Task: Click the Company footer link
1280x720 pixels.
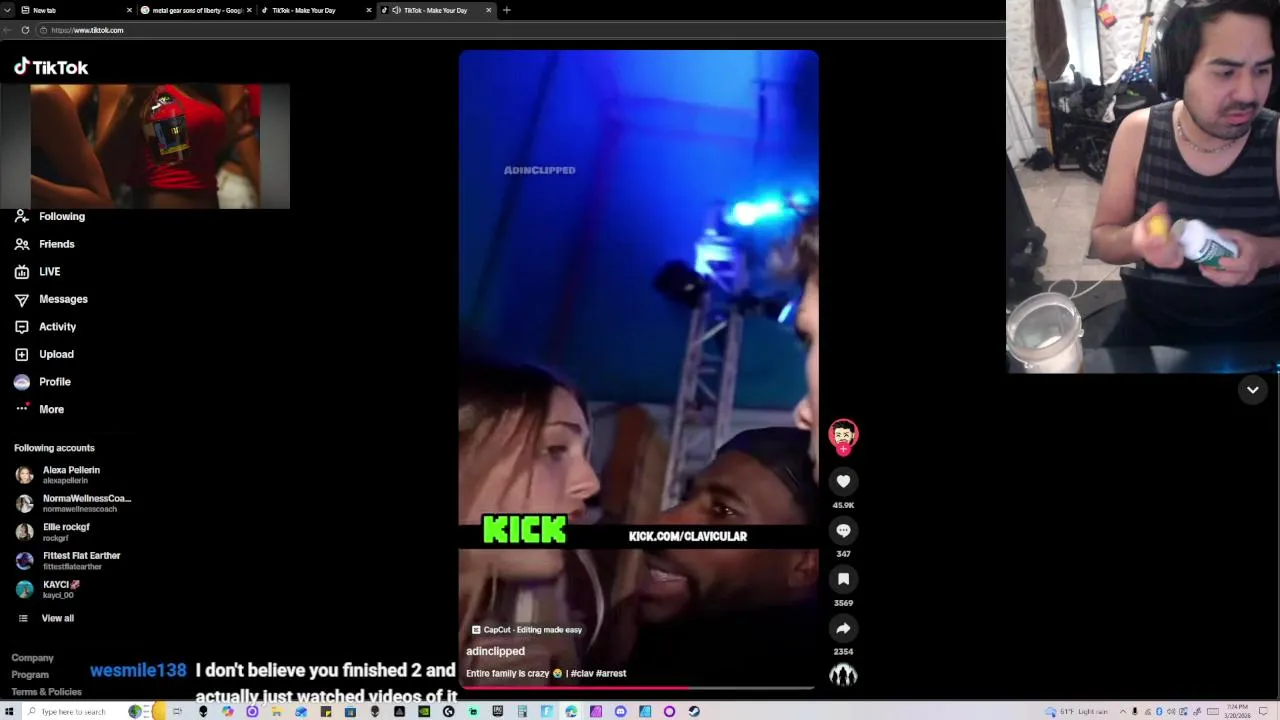Action: pyautogui.click(x=32, y=658)
